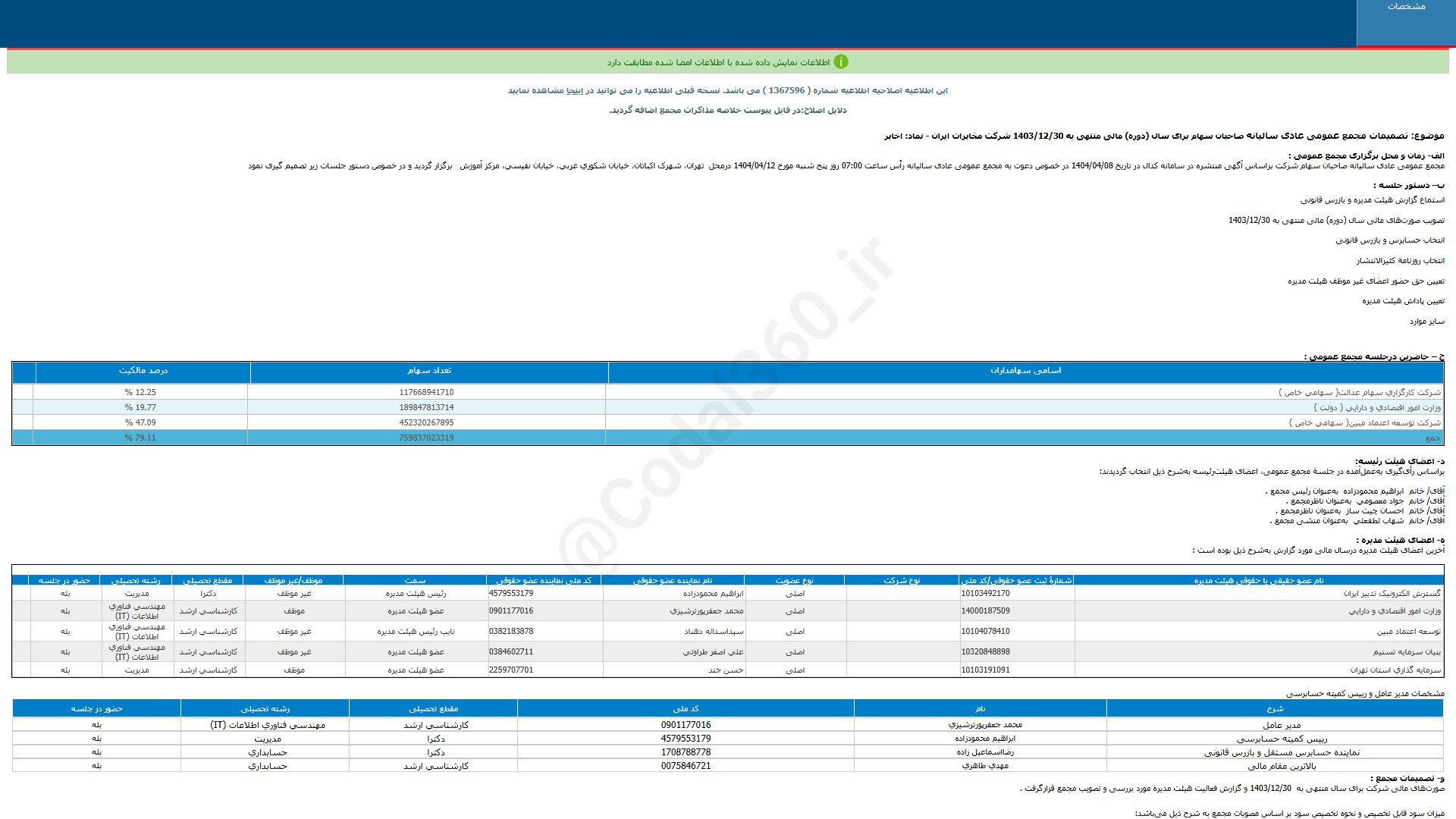1456x819 pixels.
Task: Click the سمت column header
Action: [415, 581]
